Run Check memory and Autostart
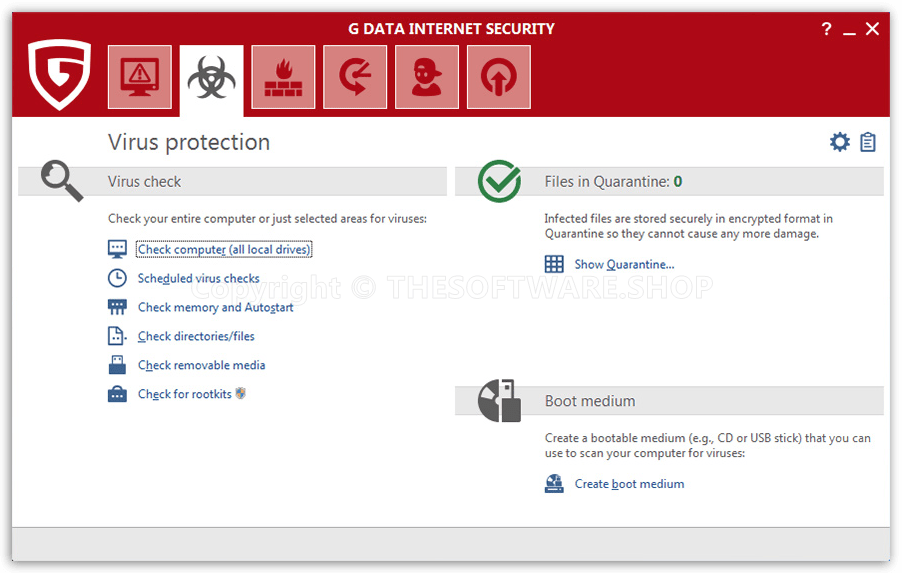Image resolution: width=902 pixels, height=573 pixels. [x=216, y=307]
